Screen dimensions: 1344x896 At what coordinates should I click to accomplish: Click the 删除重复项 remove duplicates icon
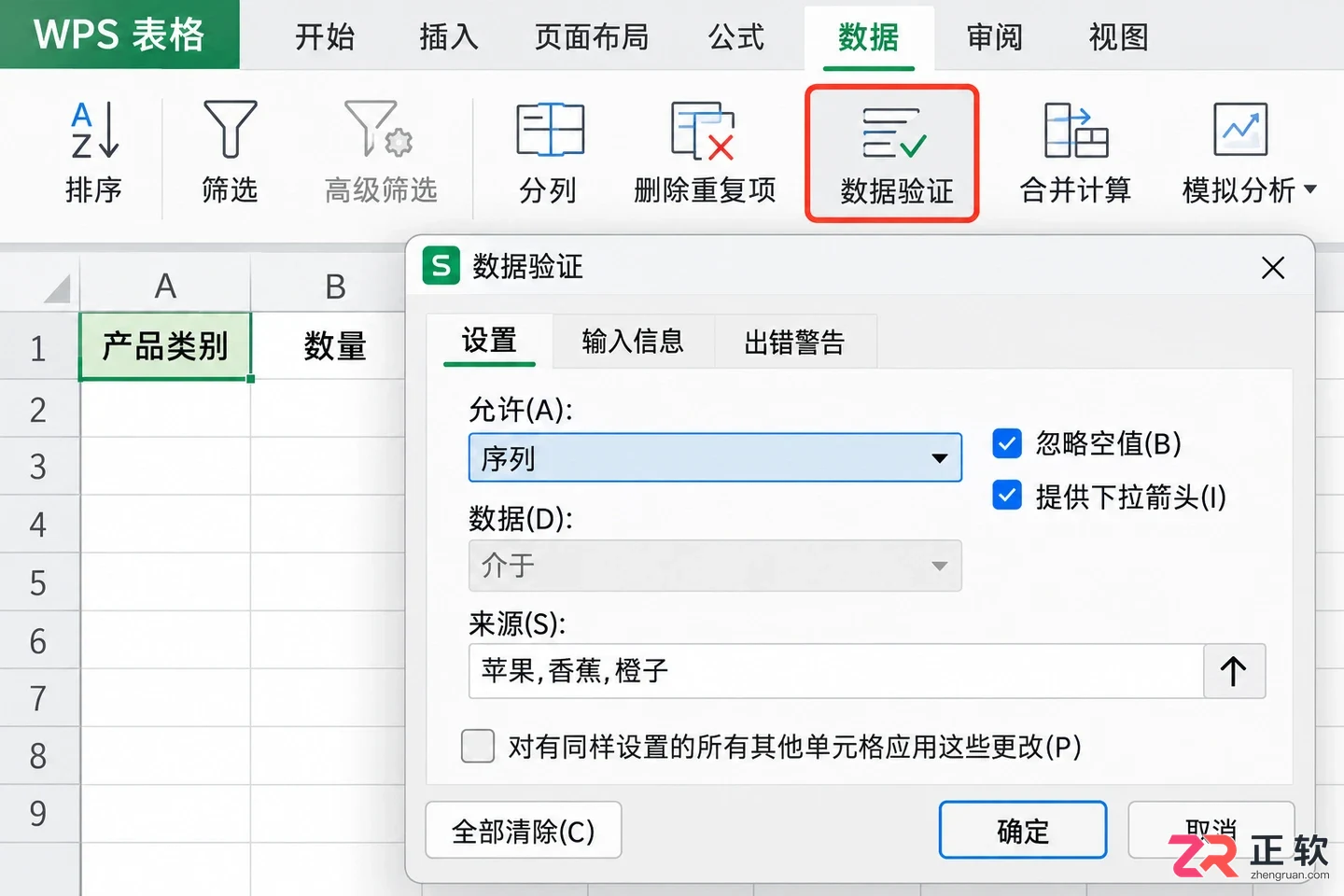pyautogui.click(x=704, y=131)
